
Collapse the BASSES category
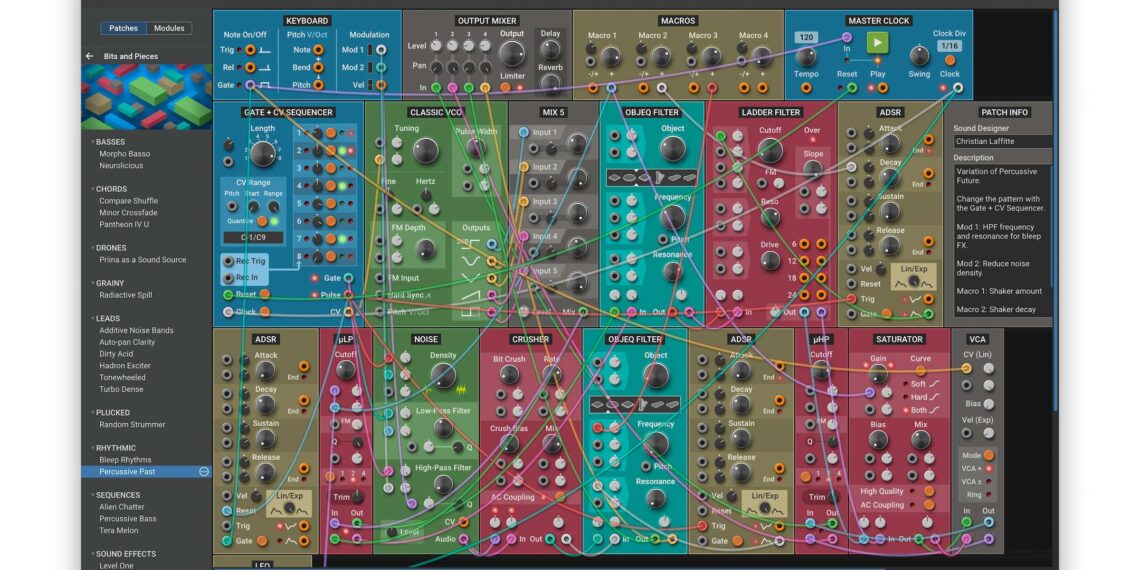pyautogui.click(x=92, y=142)
